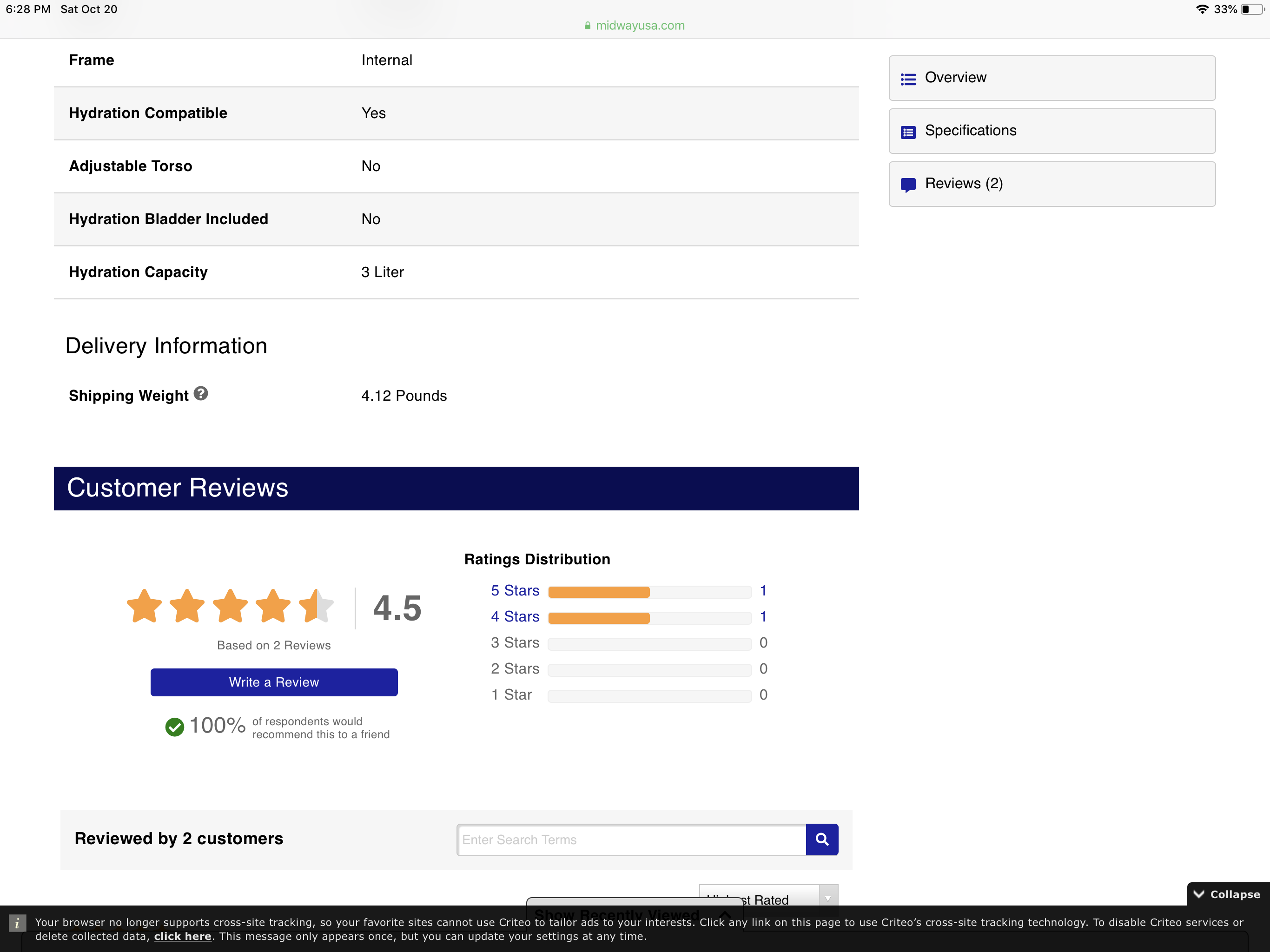The width and height of the screenshot is (1270, 952).
Task: Click the first rating star
Action: pyautogui.click(x=144, y=606)
